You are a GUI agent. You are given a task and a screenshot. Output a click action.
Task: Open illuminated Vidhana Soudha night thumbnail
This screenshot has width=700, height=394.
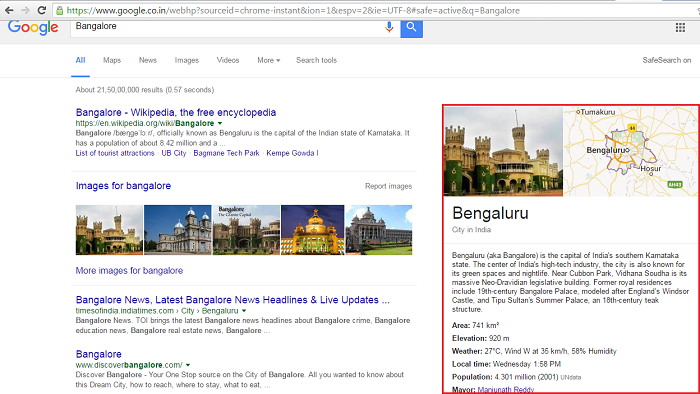[x=312, y=230]
